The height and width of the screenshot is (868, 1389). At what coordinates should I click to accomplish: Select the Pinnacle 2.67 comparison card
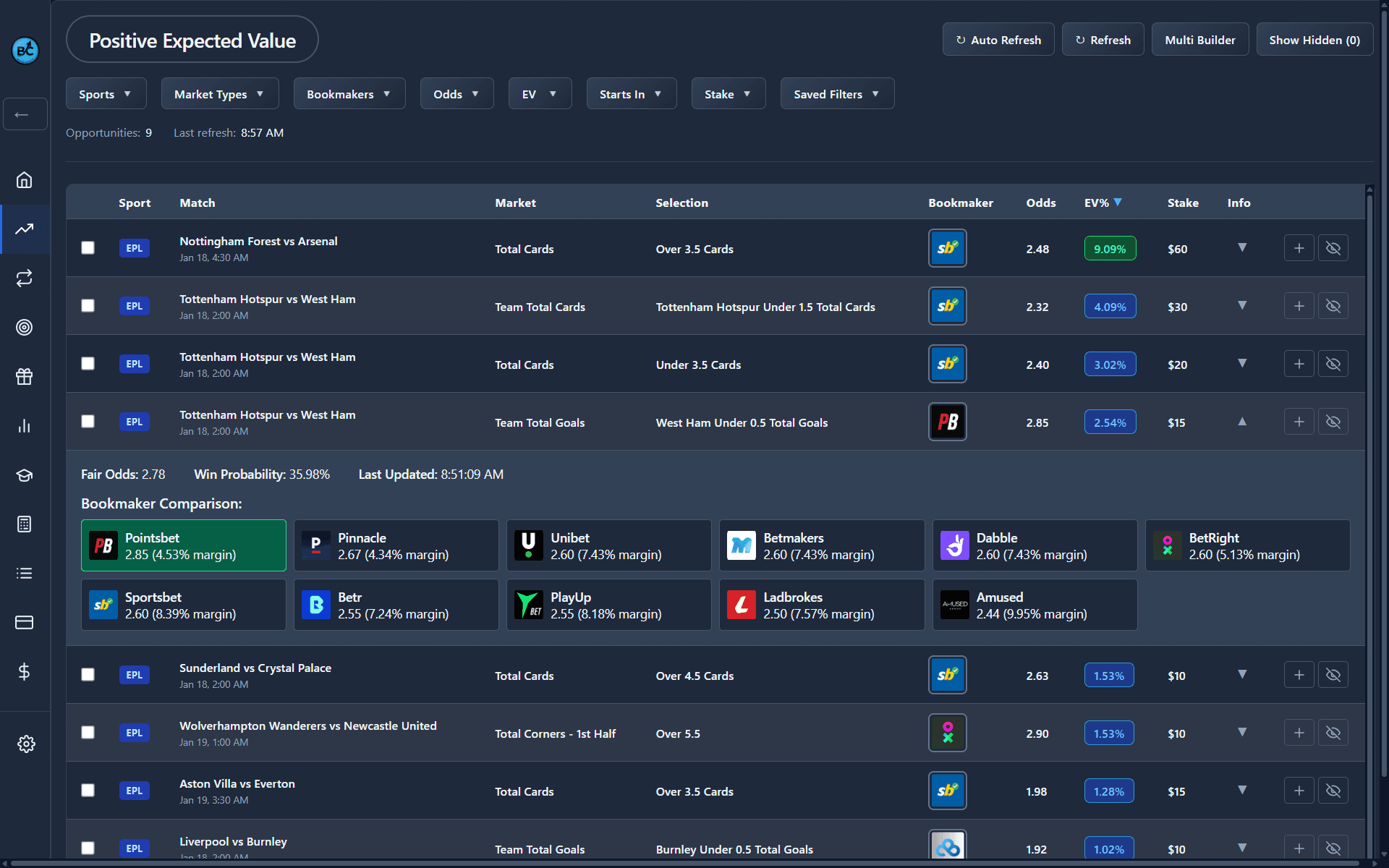(396, 546)
